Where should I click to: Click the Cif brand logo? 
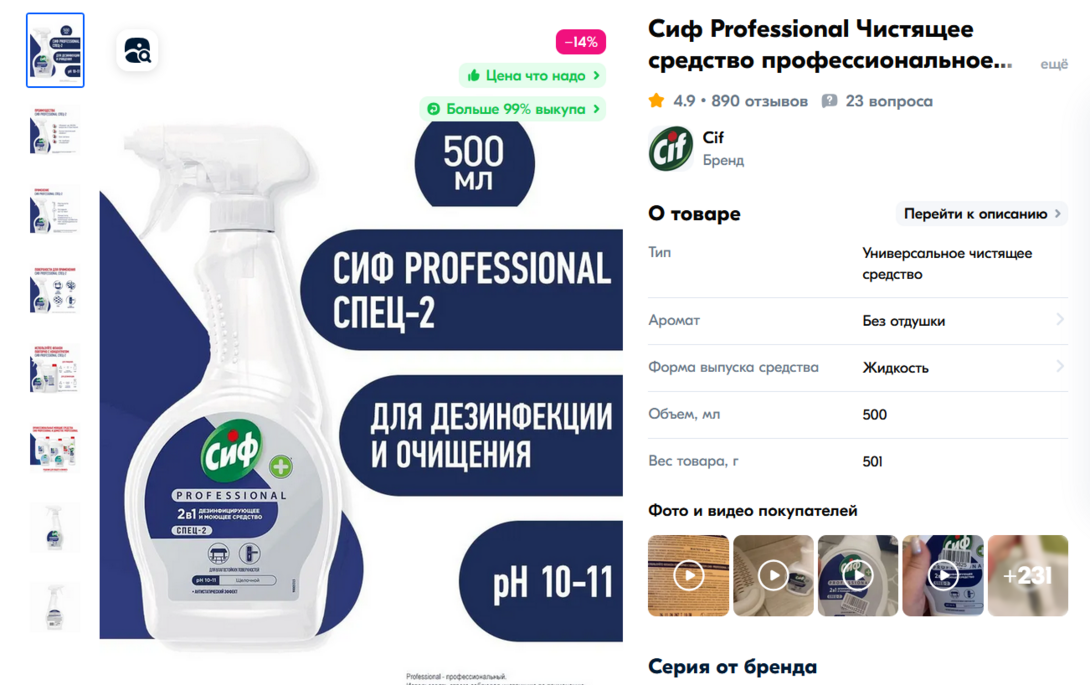(671, 148)
